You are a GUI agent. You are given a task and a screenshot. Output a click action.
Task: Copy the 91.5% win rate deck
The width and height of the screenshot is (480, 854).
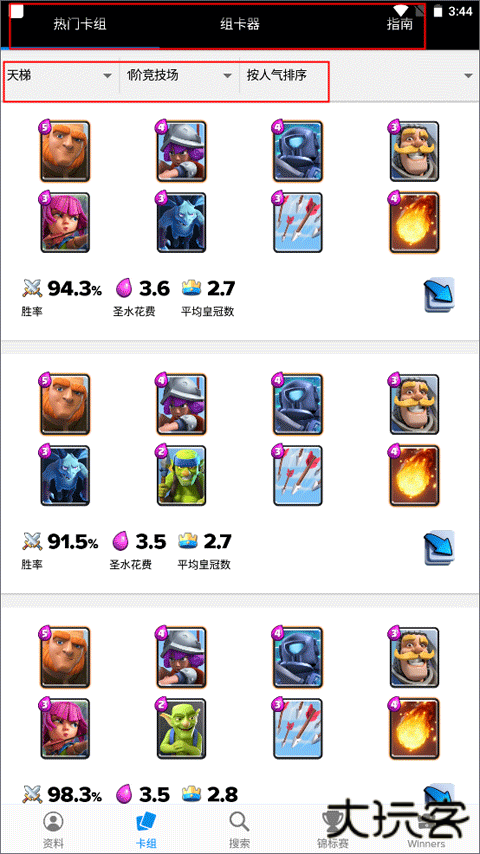440,547
